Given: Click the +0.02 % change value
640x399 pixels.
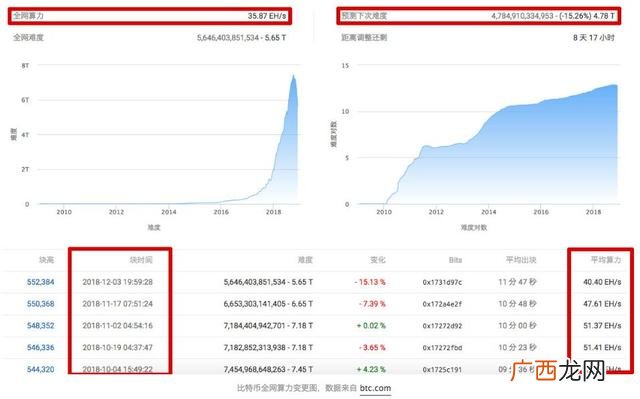Looking at the screenshot, I should coord(371,326).
